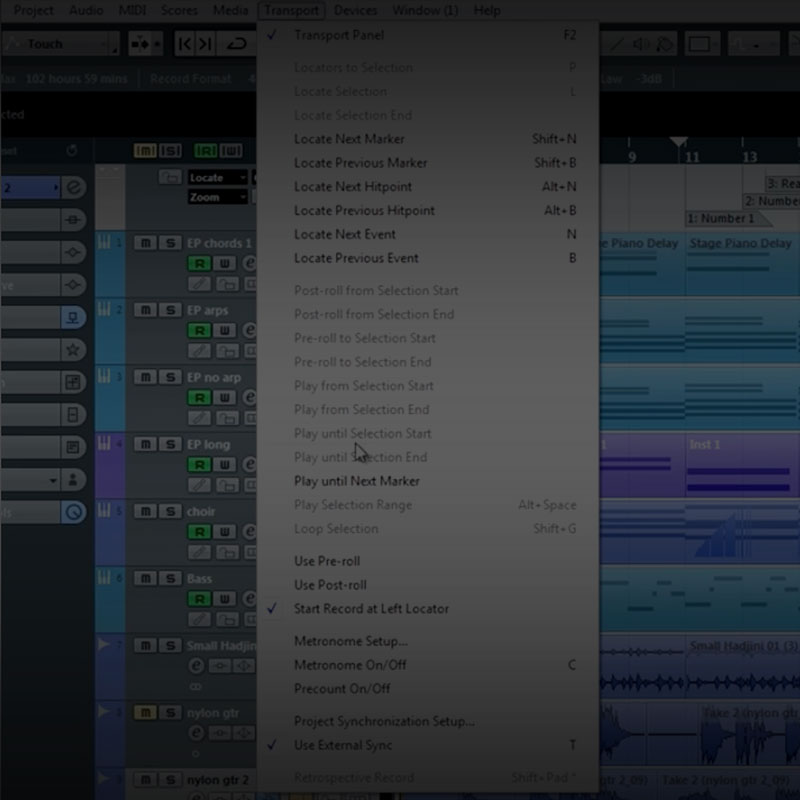Solo the Small Hadjini track
The height and width of the screenshot is (800, 800).
pos(170,646)
